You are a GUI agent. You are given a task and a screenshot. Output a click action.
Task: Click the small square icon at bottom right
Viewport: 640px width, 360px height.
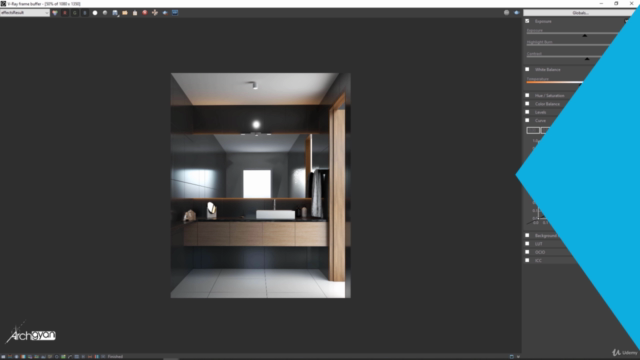point(511,356)
